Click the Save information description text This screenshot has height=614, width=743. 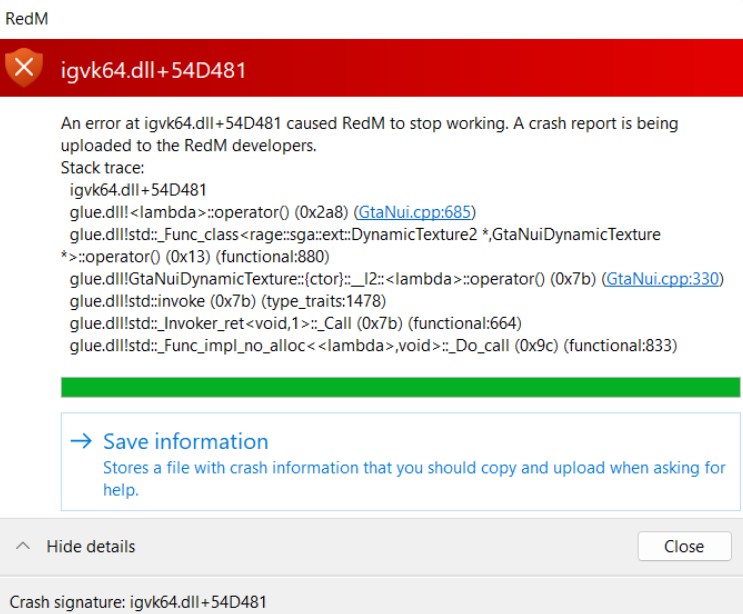[x=414, y=478]
